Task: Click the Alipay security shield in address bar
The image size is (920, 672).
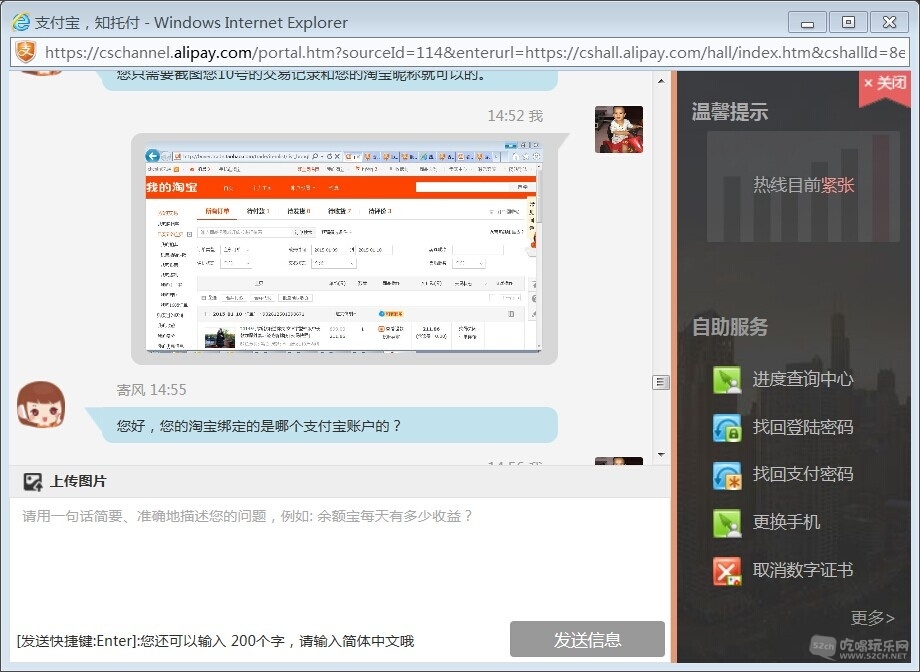Action: 25,52
